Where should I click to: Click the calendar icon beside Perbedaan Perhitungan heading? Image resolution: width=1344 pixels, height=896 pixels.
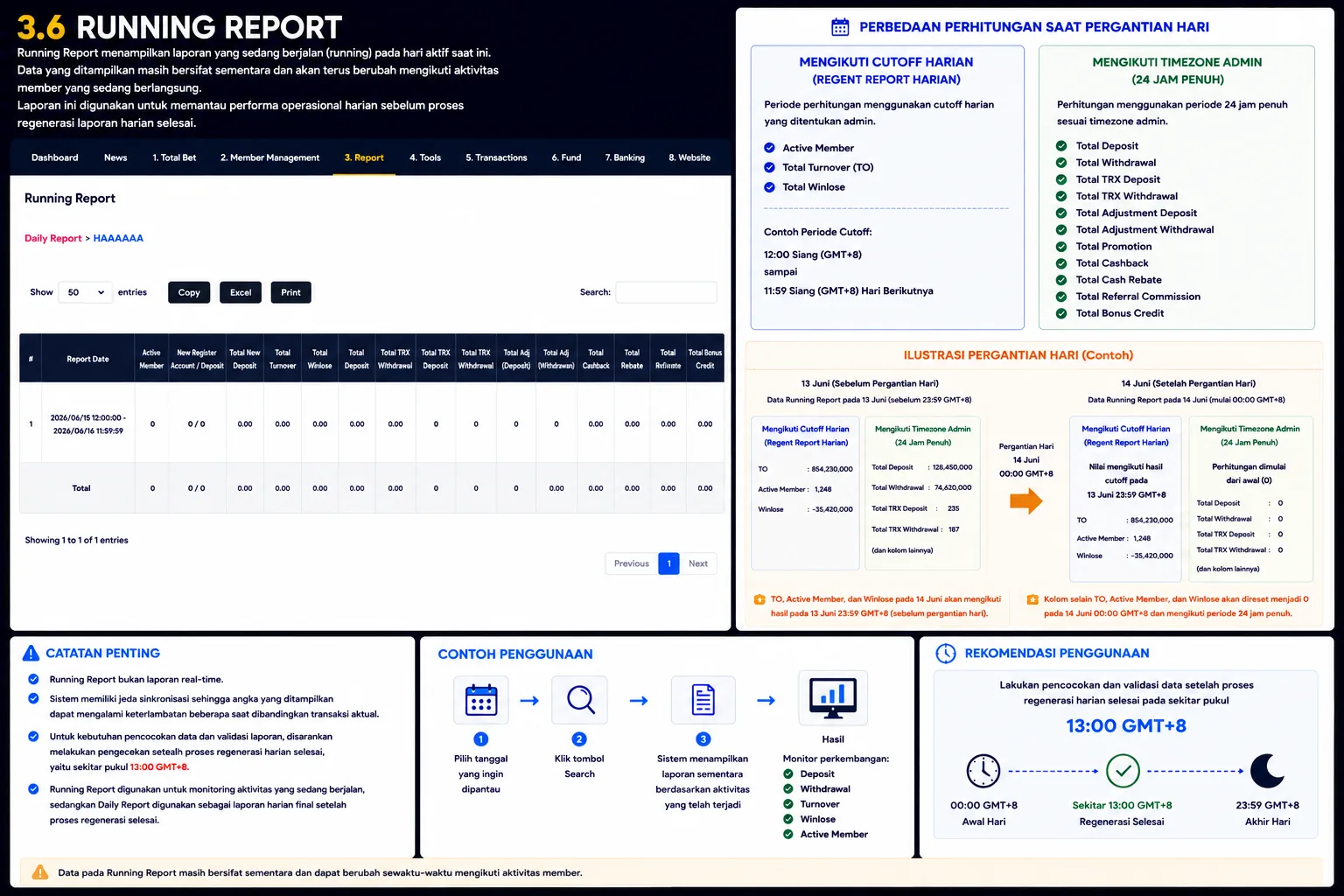click(x=840, y=27)
